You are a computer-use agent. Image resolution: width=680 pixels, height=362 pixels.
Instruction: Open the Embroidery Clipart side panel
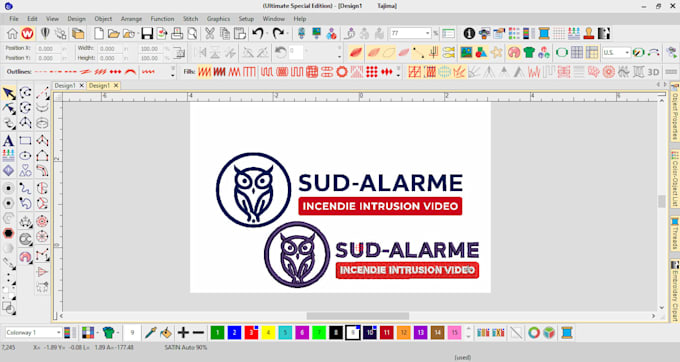(675, 291)
